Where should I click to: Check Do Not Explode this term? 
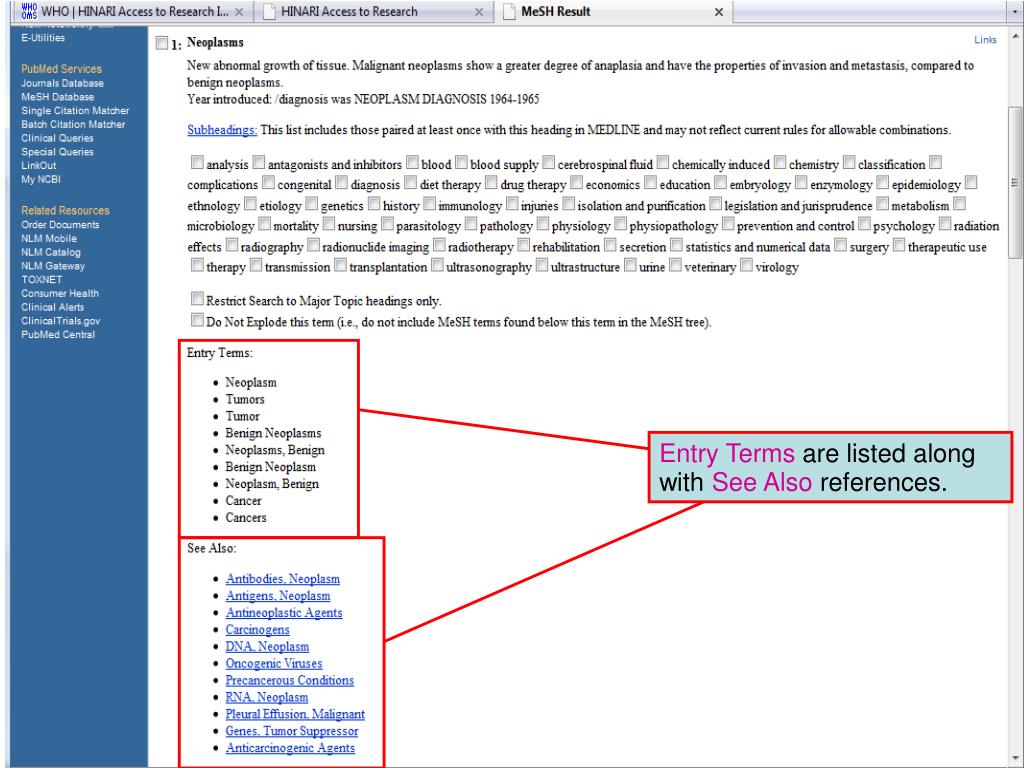coord(197,320)
